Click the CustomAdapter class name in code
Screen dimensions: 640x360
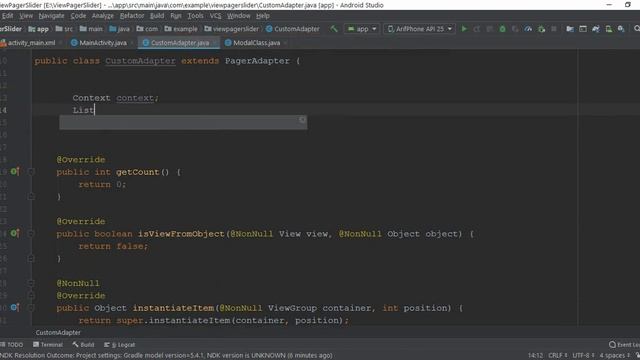[140, 61]
